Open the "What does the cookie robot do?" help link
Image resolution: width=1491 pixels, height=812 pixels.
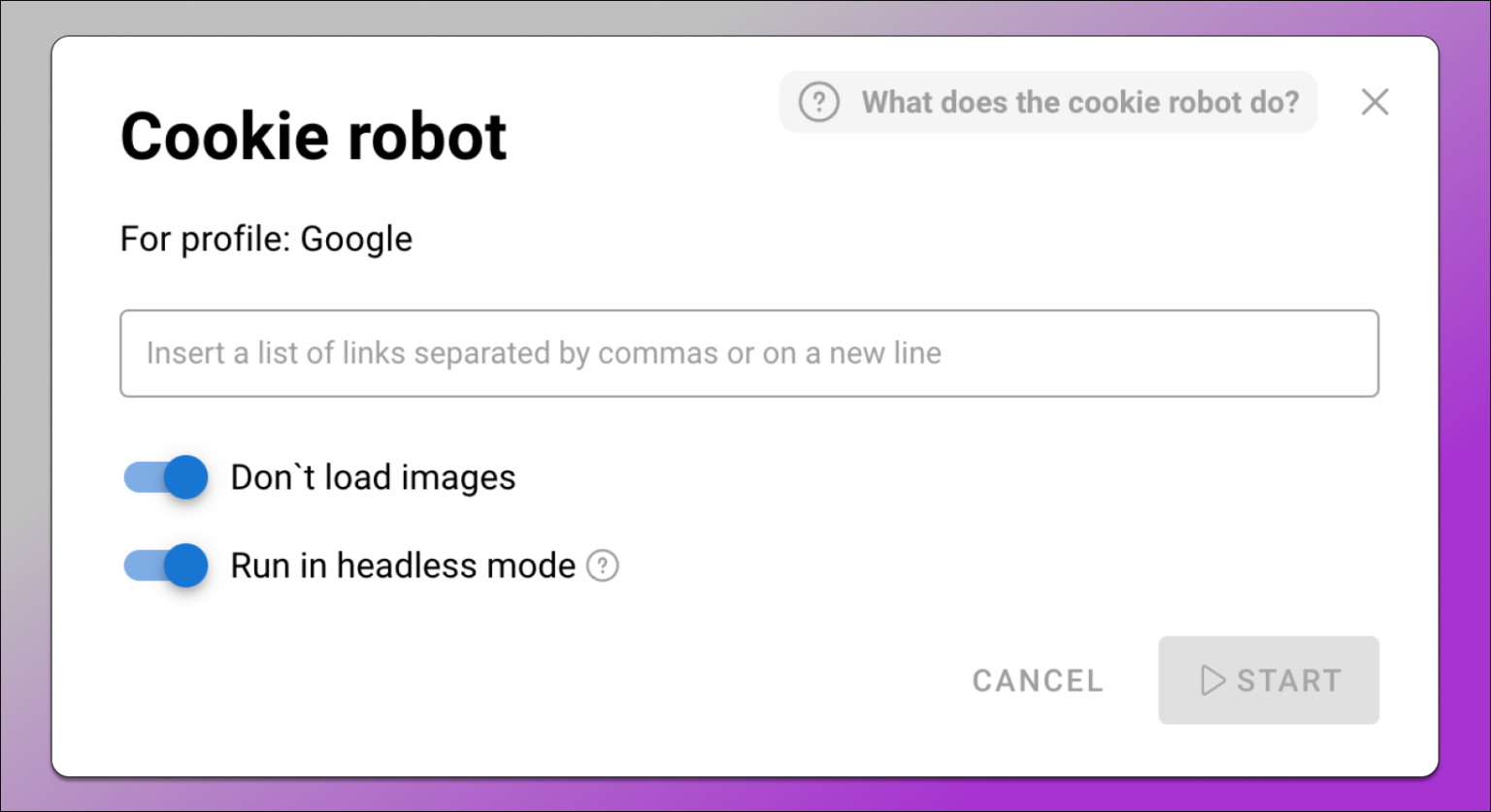[x=1079, y=102]
